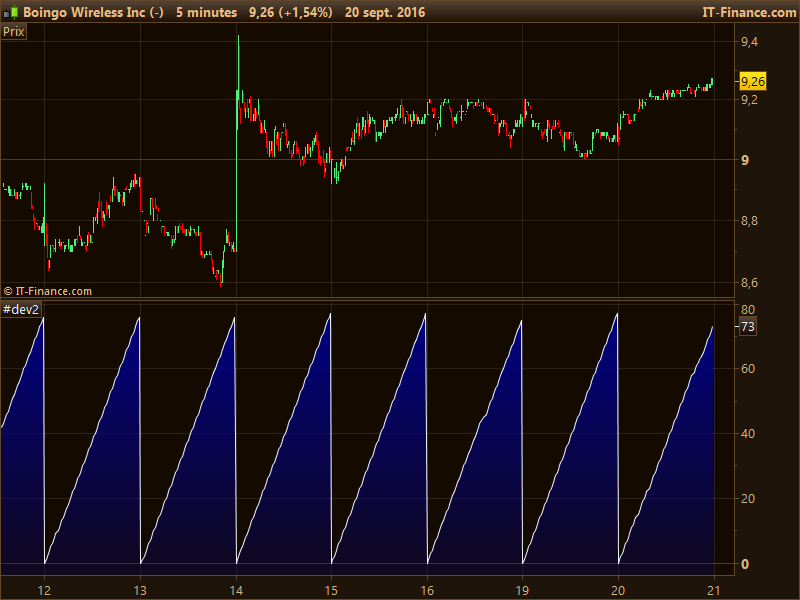800x600 pixels.
Task: Click the 40 indicator axis label
Action: pyautogui.click(x=748, y=434)
